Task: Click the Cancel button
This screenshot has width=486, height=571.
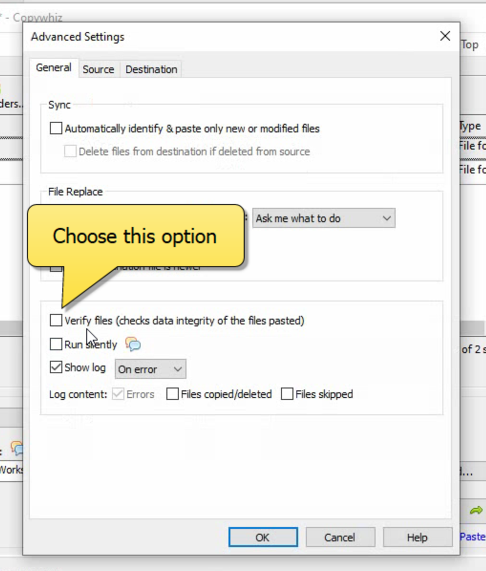Action: [340, 537]
